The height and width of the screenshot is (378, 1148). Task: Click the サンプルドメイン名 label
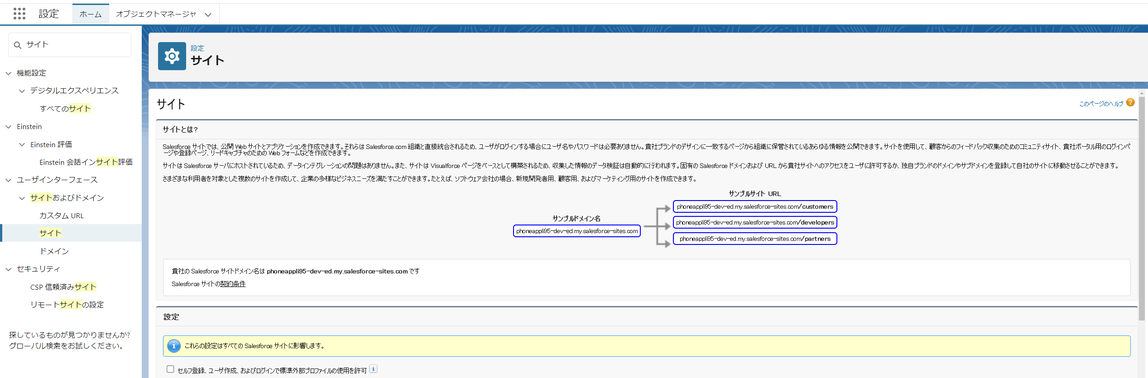(577, 218)
